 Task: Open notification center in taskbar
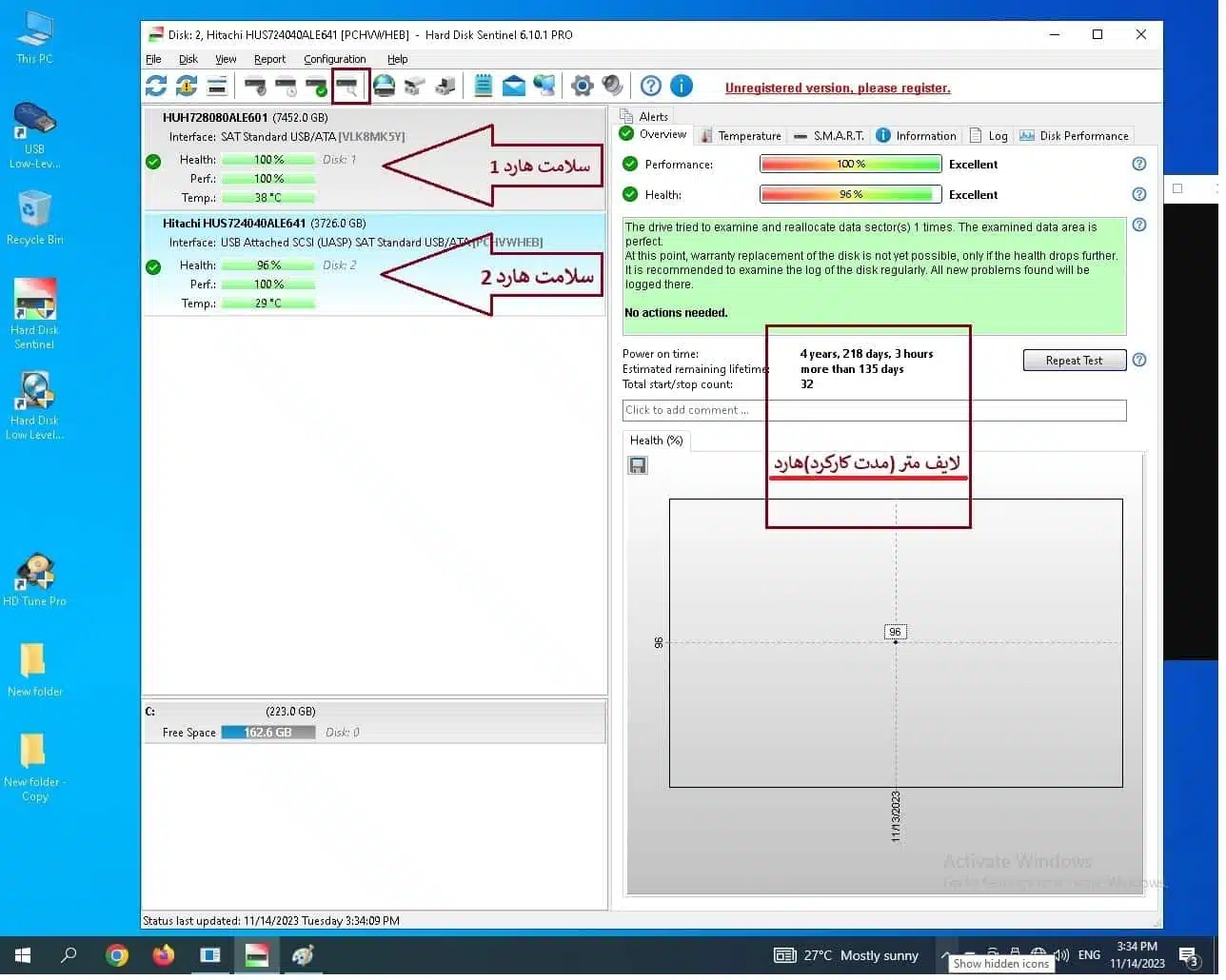(1189, 955)
